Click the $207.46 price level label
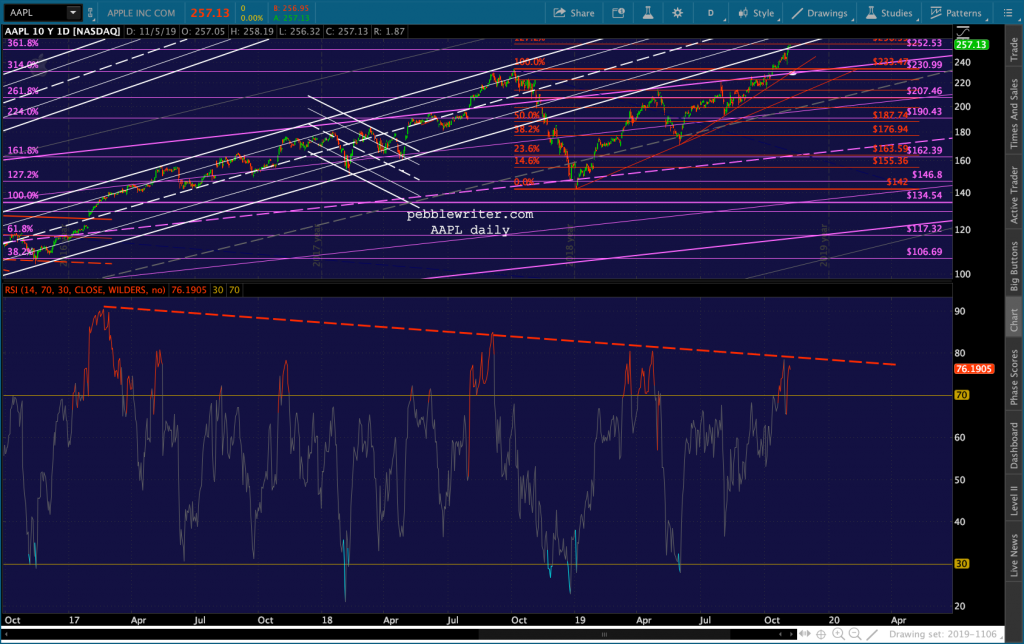This screenshot has width=1024, height=644. (x=924, y=91)
